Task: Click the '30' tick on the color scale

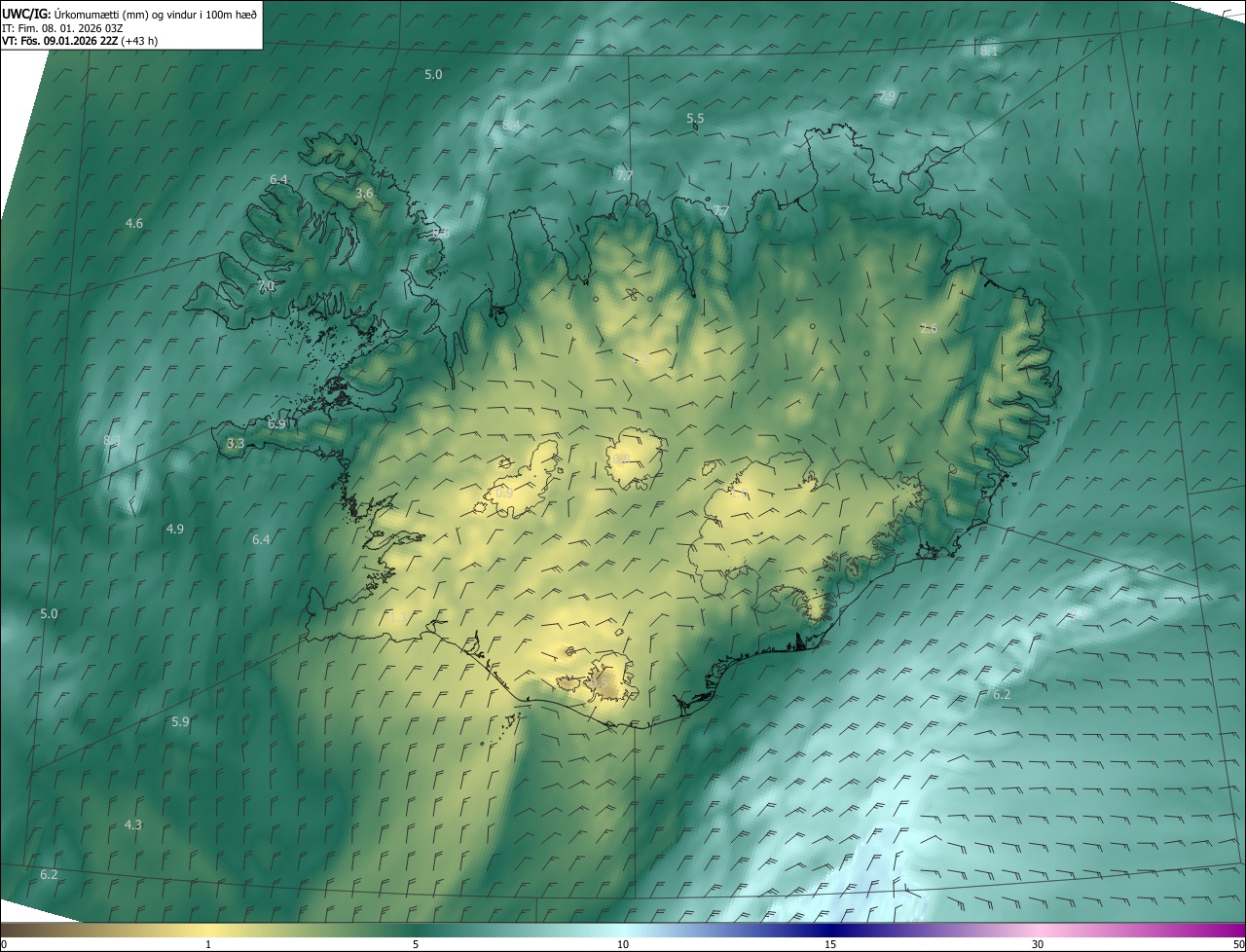Action: [x=1038, y=944]
